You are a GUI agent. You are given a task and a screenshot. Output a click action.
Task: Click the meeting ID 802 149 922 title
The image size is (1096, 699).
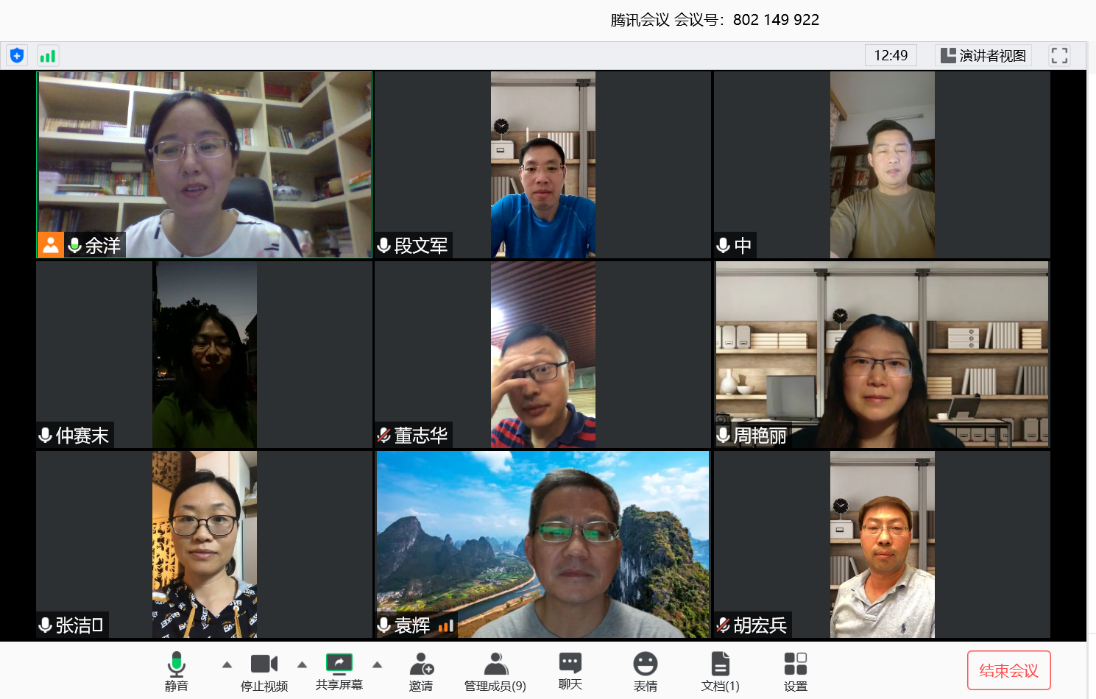(x=714, y=20)
